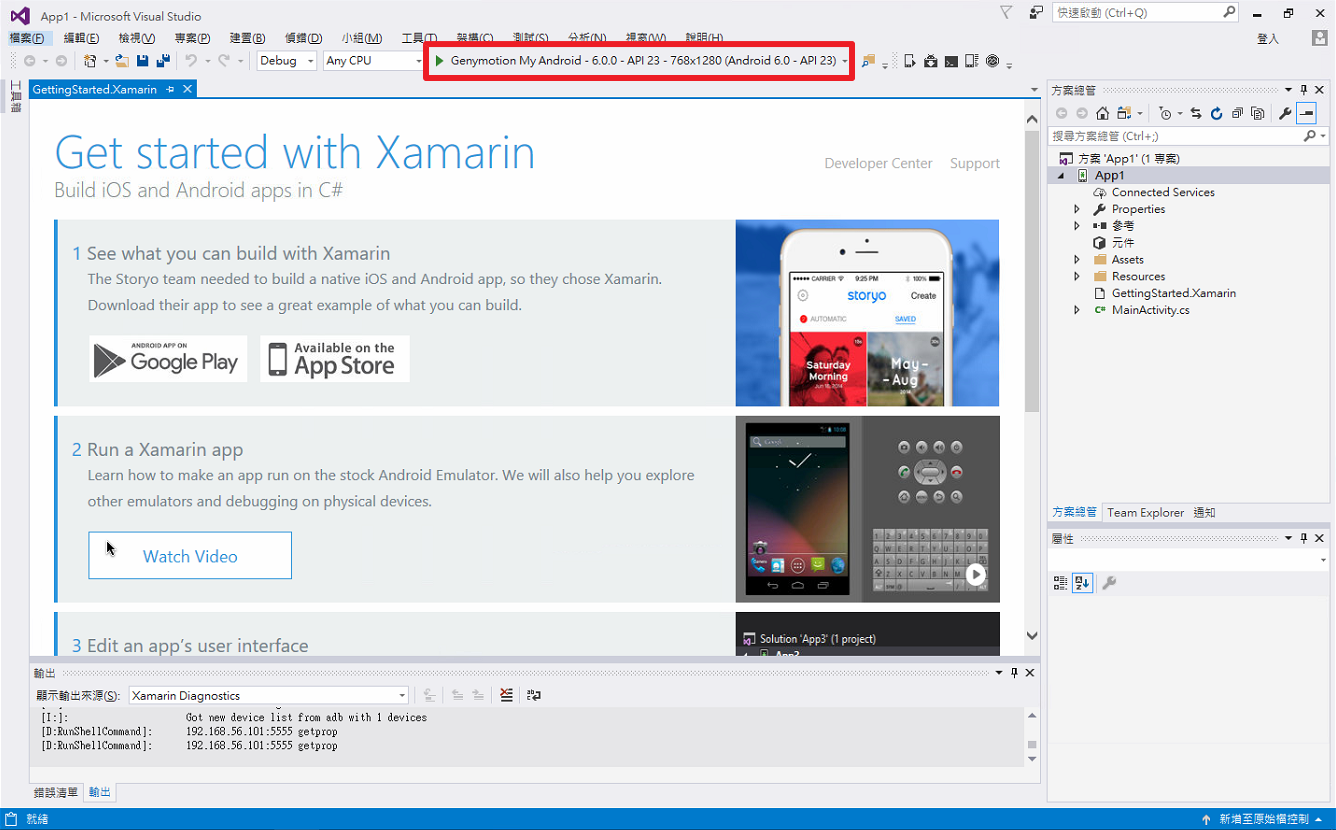
Task: Click 登入 sign in link
Action: (1268, 38)
